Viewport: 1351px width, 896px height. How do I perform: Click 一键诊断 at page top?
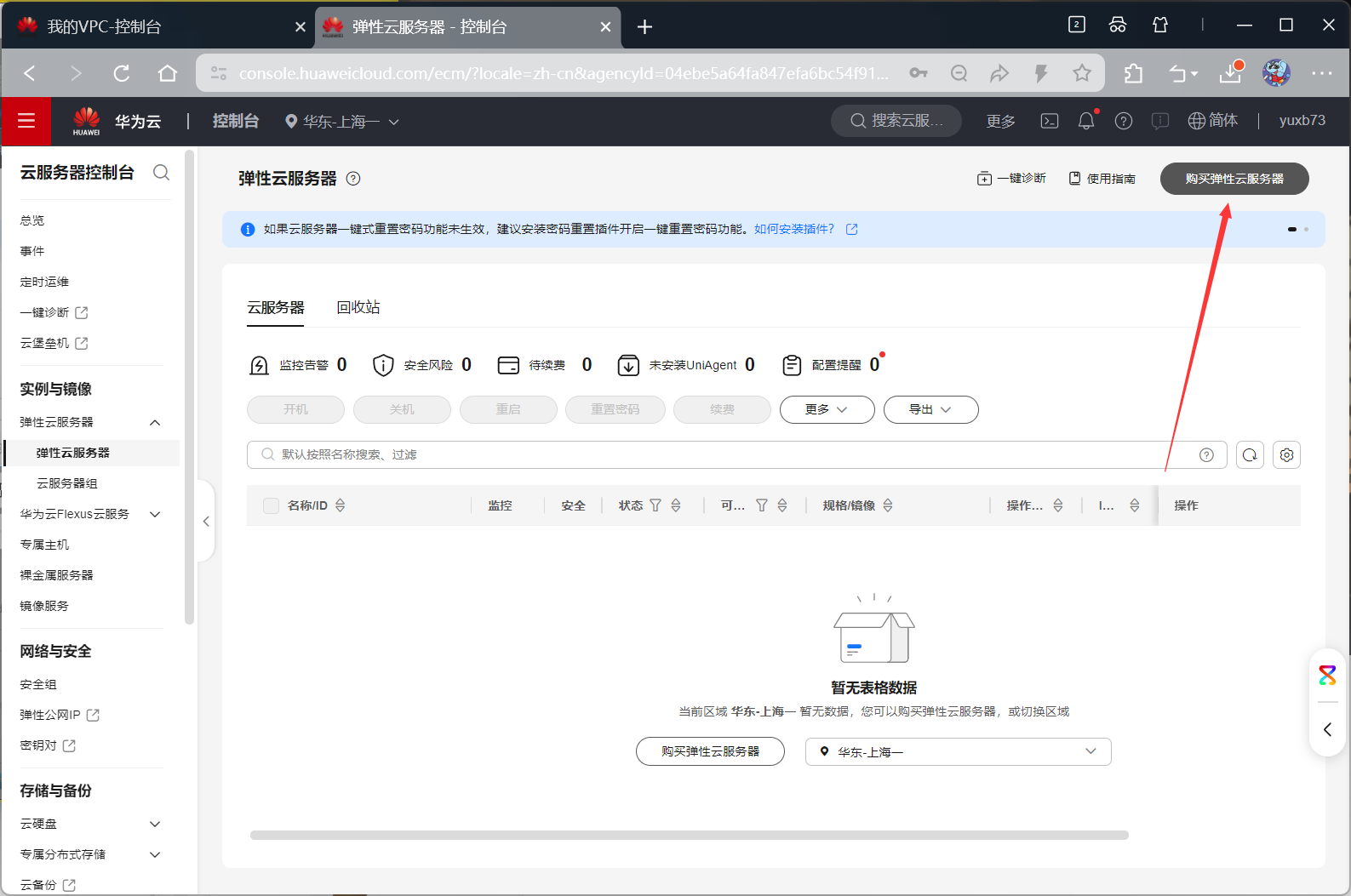pyautogui.click(x=1011, y=179)
